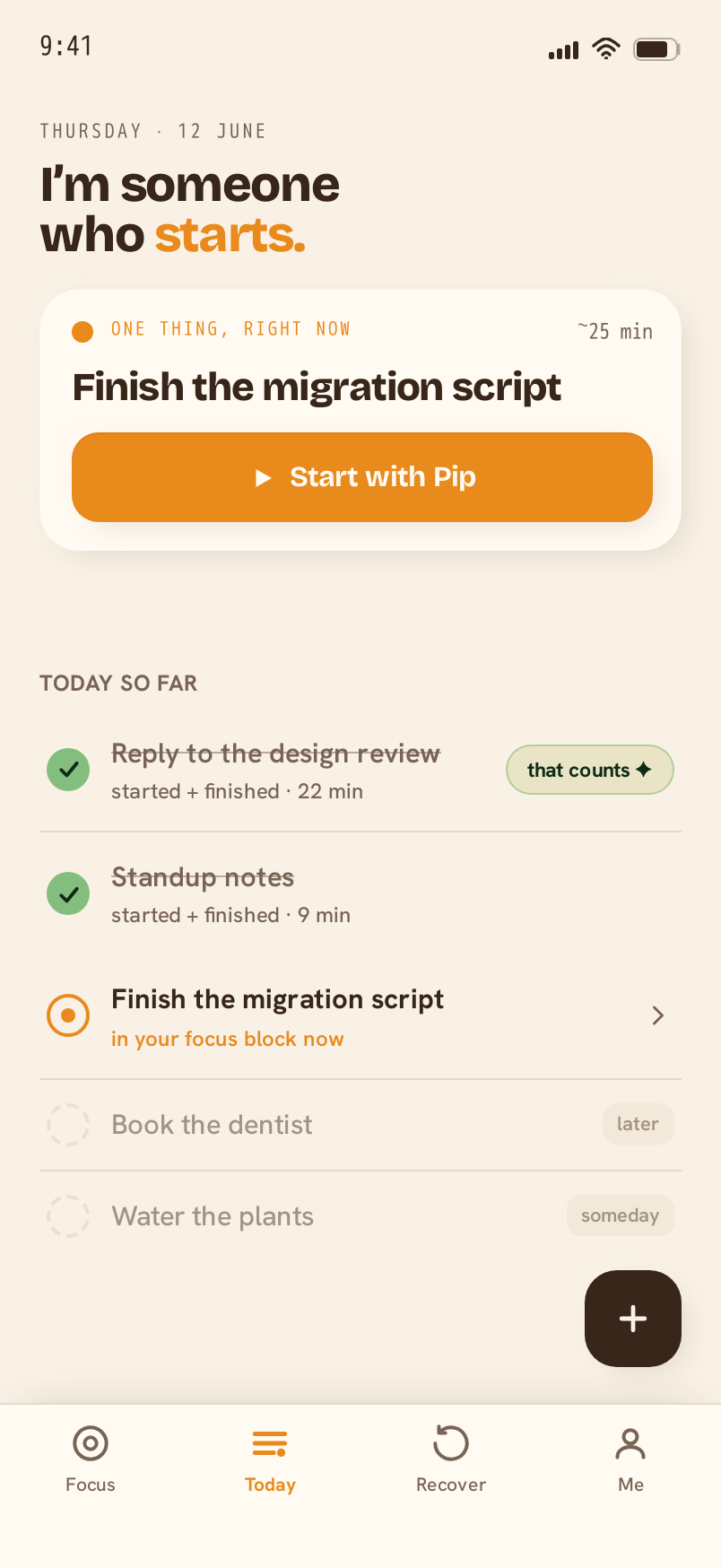The image size is (721, 1568).
Task: Check off Book the dentist circle
Action: [68, 1124]
